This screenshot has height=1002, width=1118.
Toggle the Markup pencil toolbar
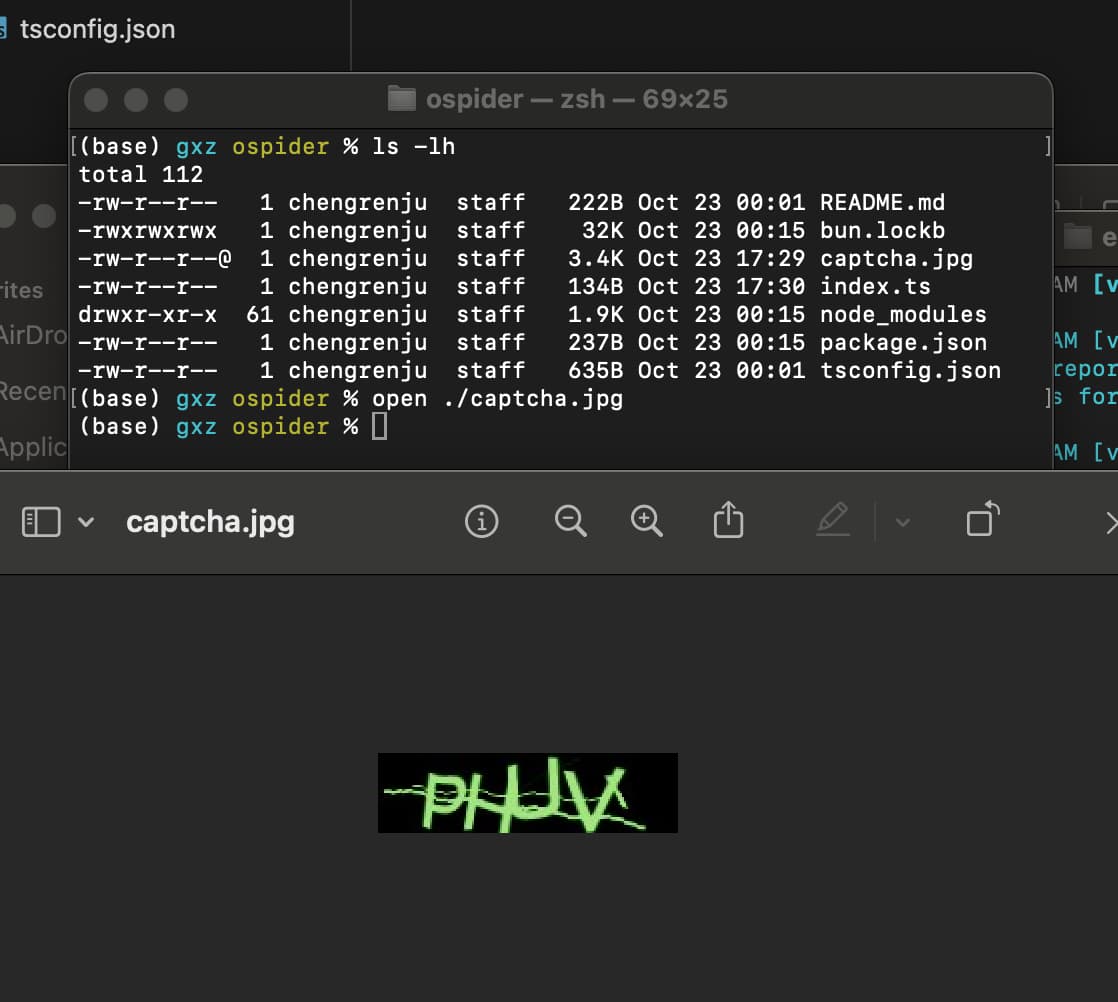point(832,521)
